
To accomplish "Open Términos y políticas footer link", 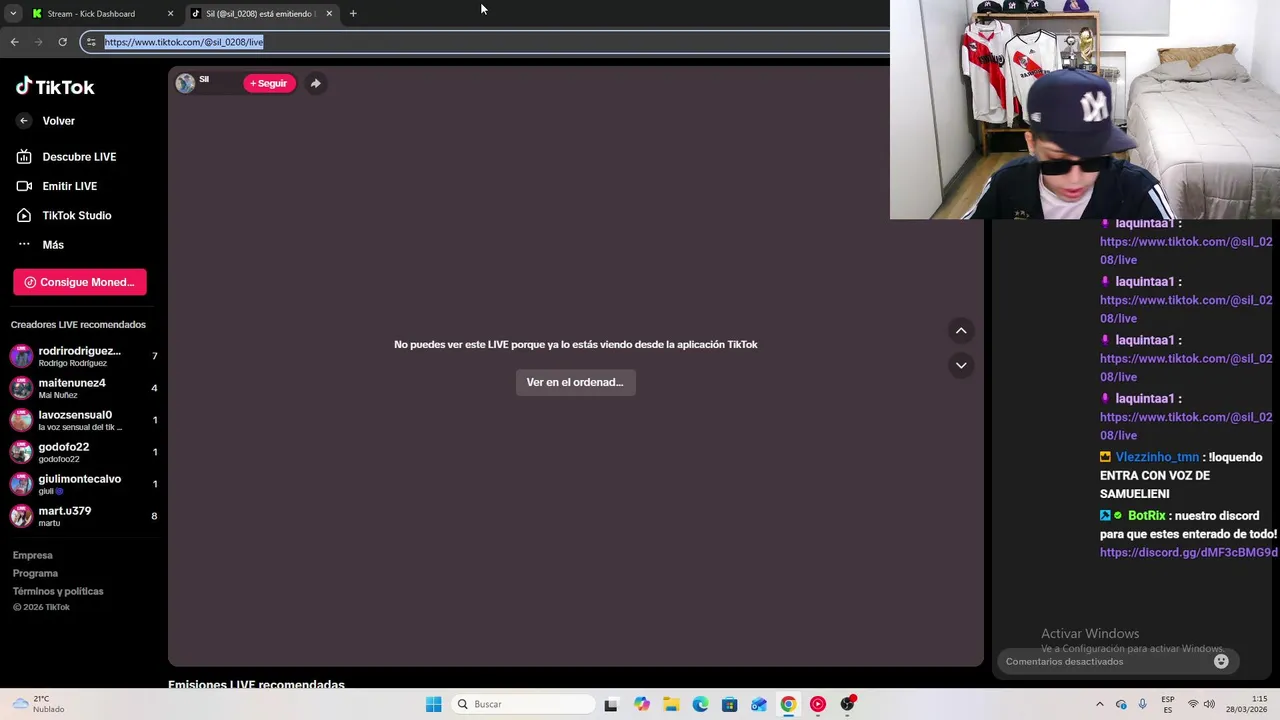I will pos(58,591).
